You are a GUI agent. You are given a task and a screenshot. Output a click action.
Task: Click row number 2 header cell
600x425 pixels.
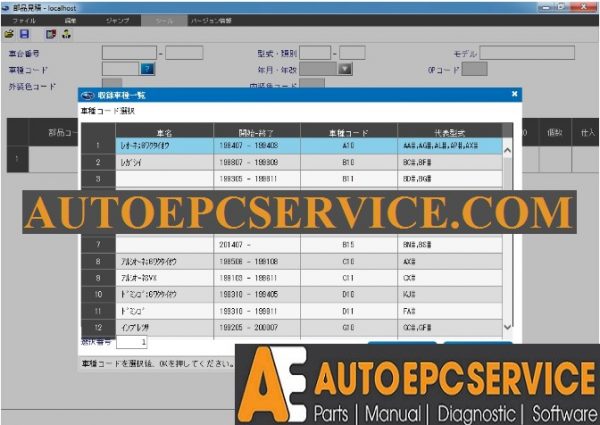98,162
